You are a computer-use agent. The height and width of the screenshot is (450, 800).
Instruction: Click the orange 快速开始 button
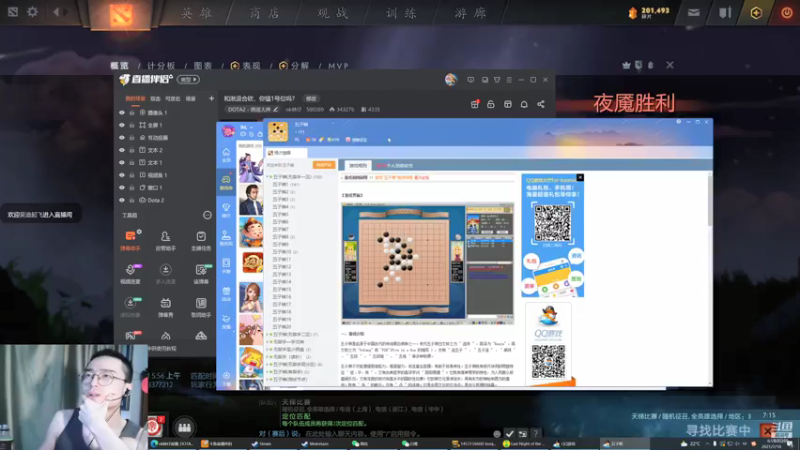pos(324,165)
